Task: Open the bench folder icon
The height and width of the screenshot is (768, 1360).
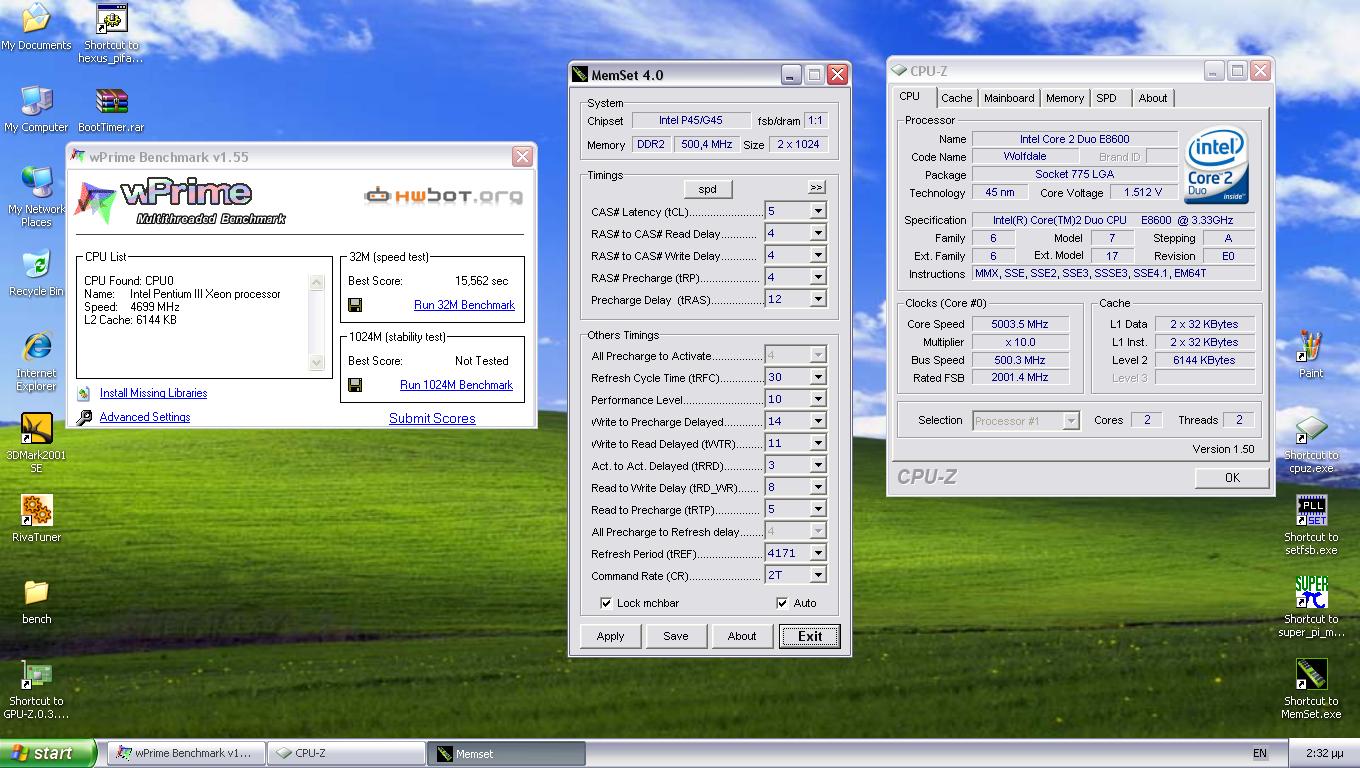Action: pyautogui.click(x=36, y=593)
